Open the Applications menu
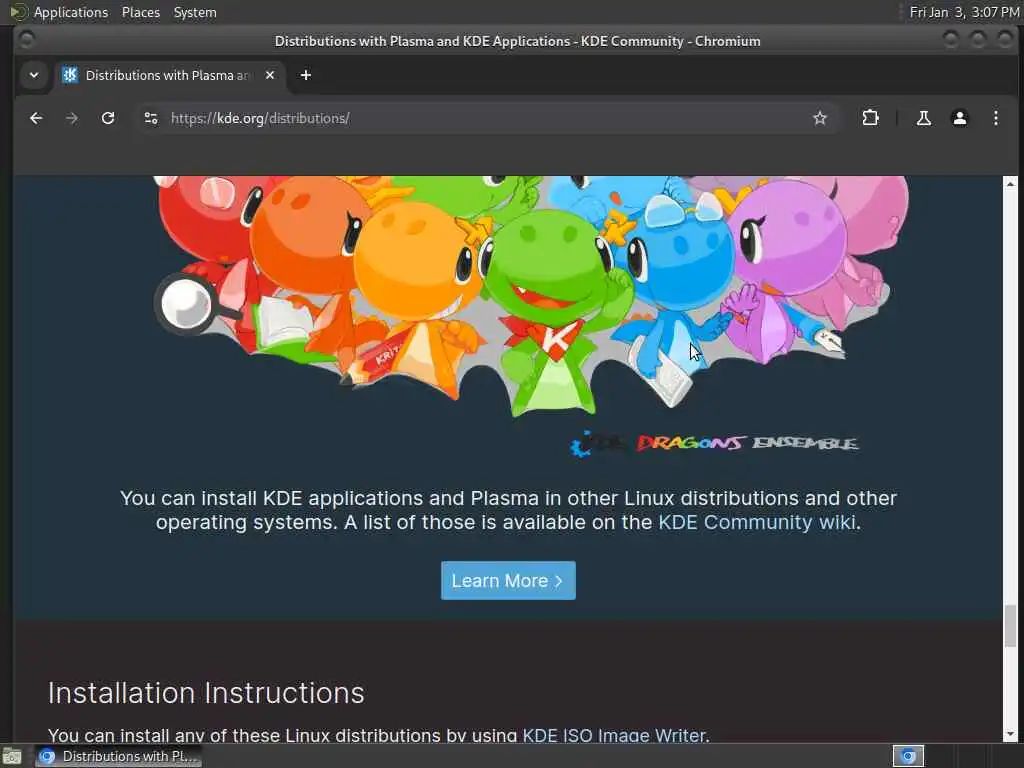The image size is (1024, 768). click(71, 12)
